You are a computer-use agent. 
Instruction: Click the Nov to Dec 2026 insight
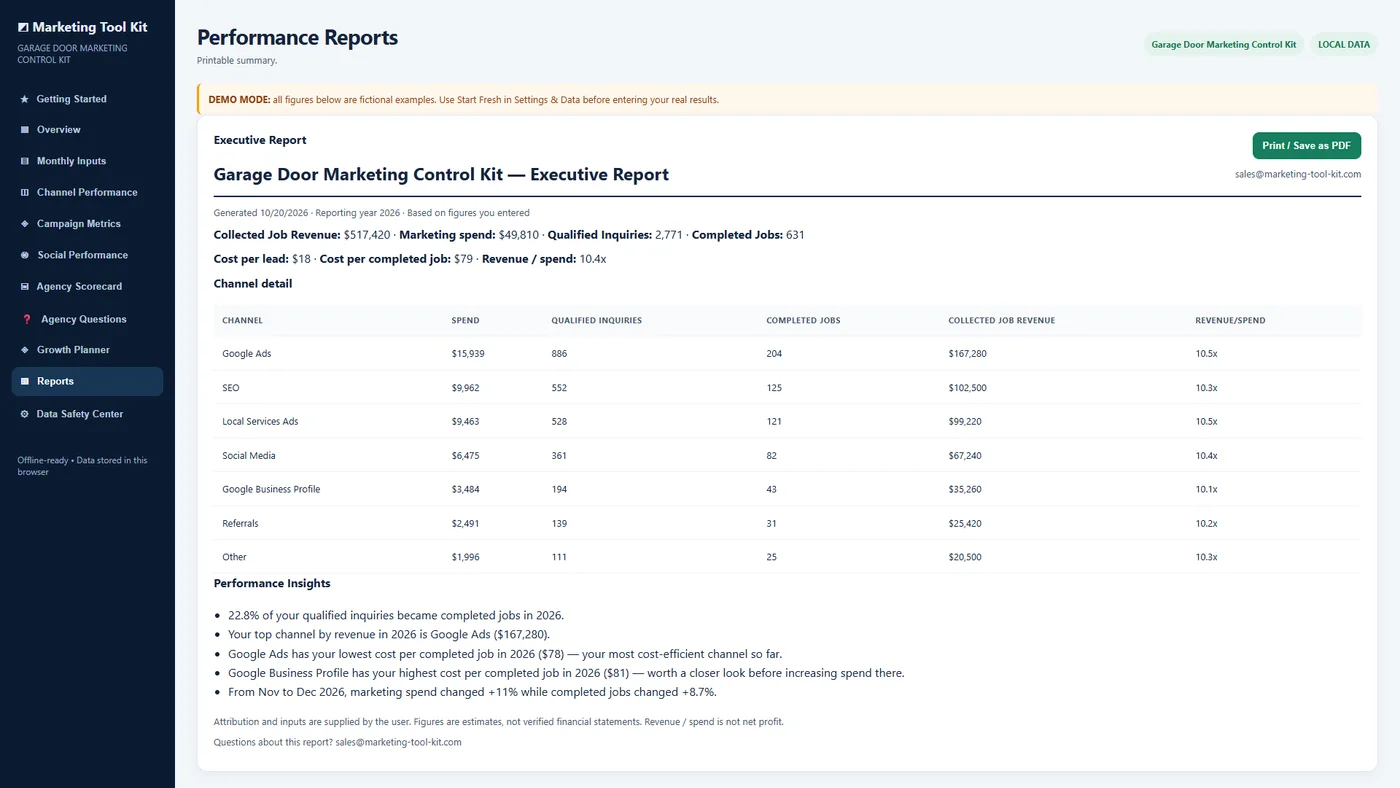click(x=472, y=692)
